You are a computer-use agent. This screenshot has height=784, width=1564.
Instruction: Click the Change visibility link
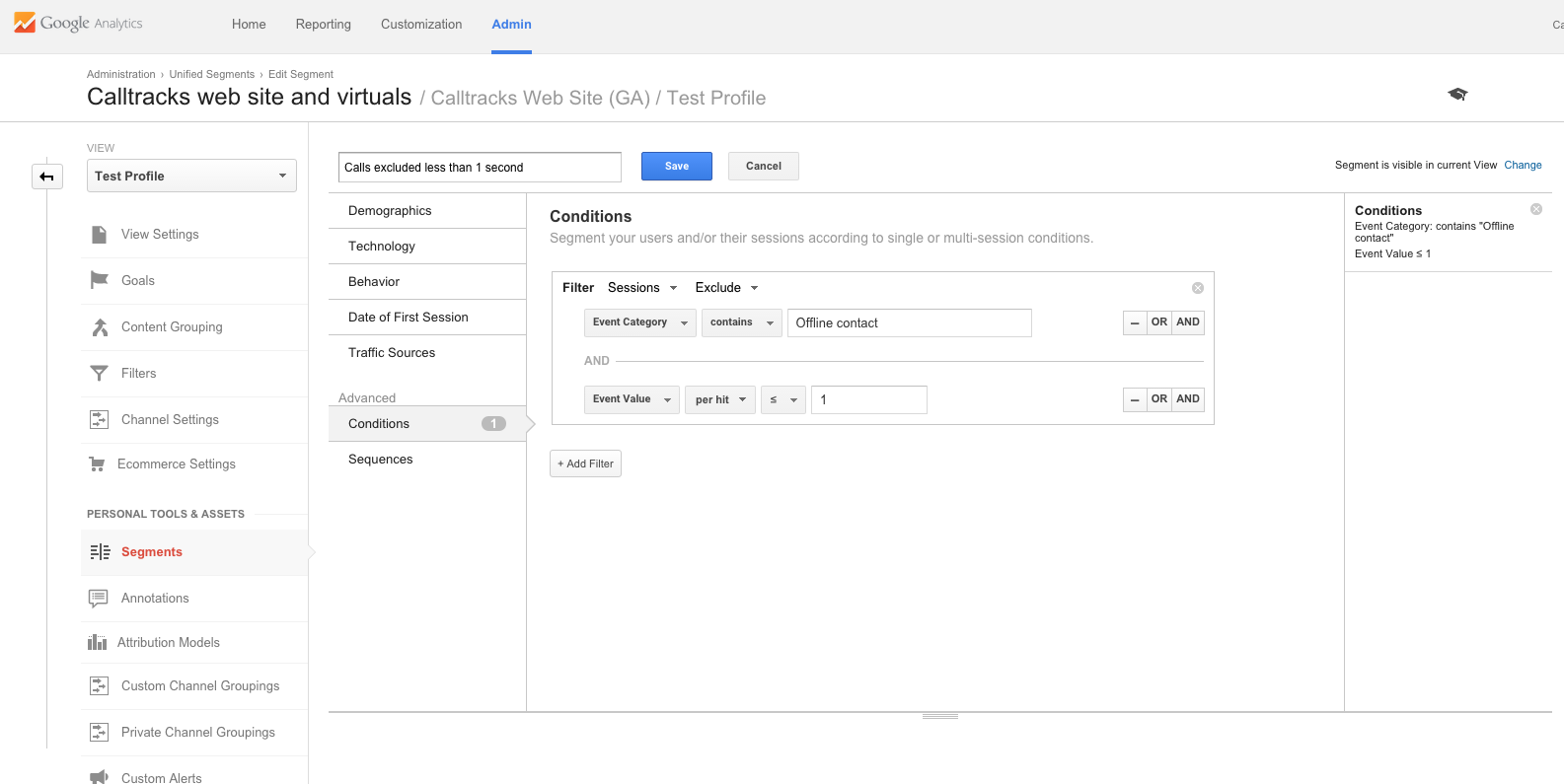1523,166
